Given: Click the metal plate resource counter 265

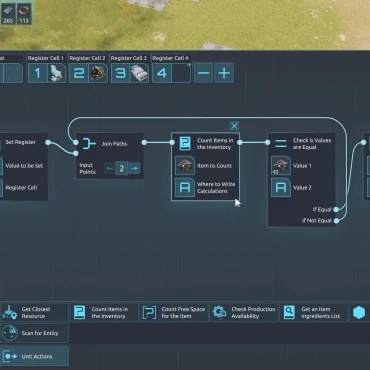Looking at the screenshot, I should 8,13.
